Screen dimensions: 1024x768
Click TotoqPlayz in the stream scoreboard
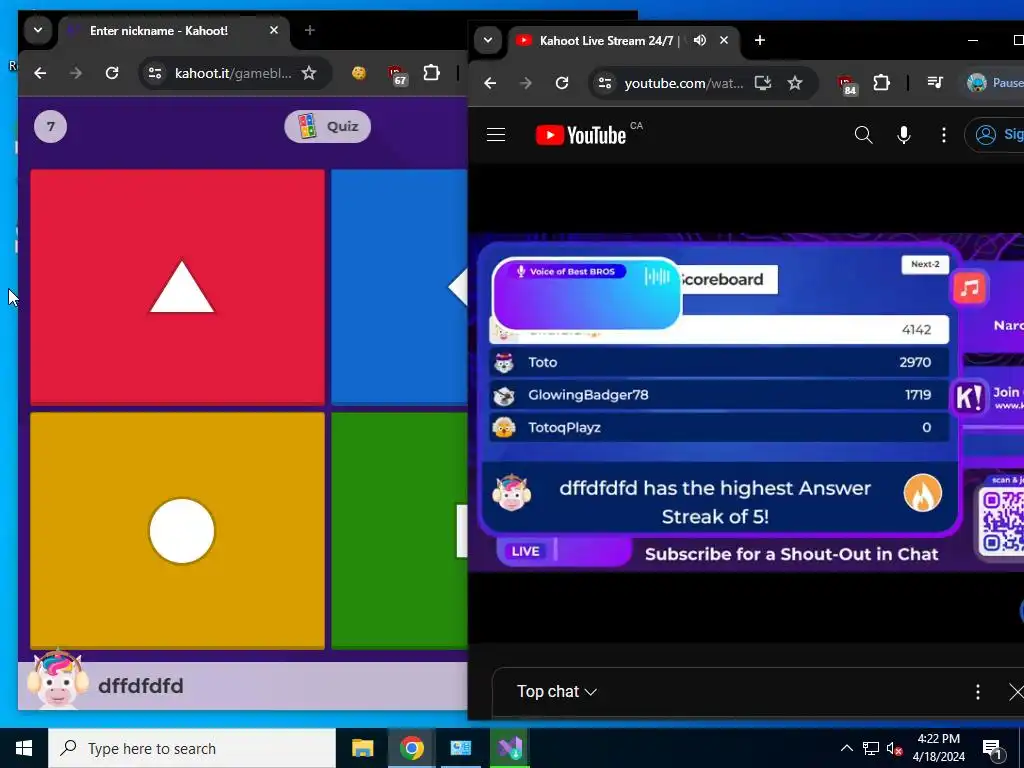719,427
